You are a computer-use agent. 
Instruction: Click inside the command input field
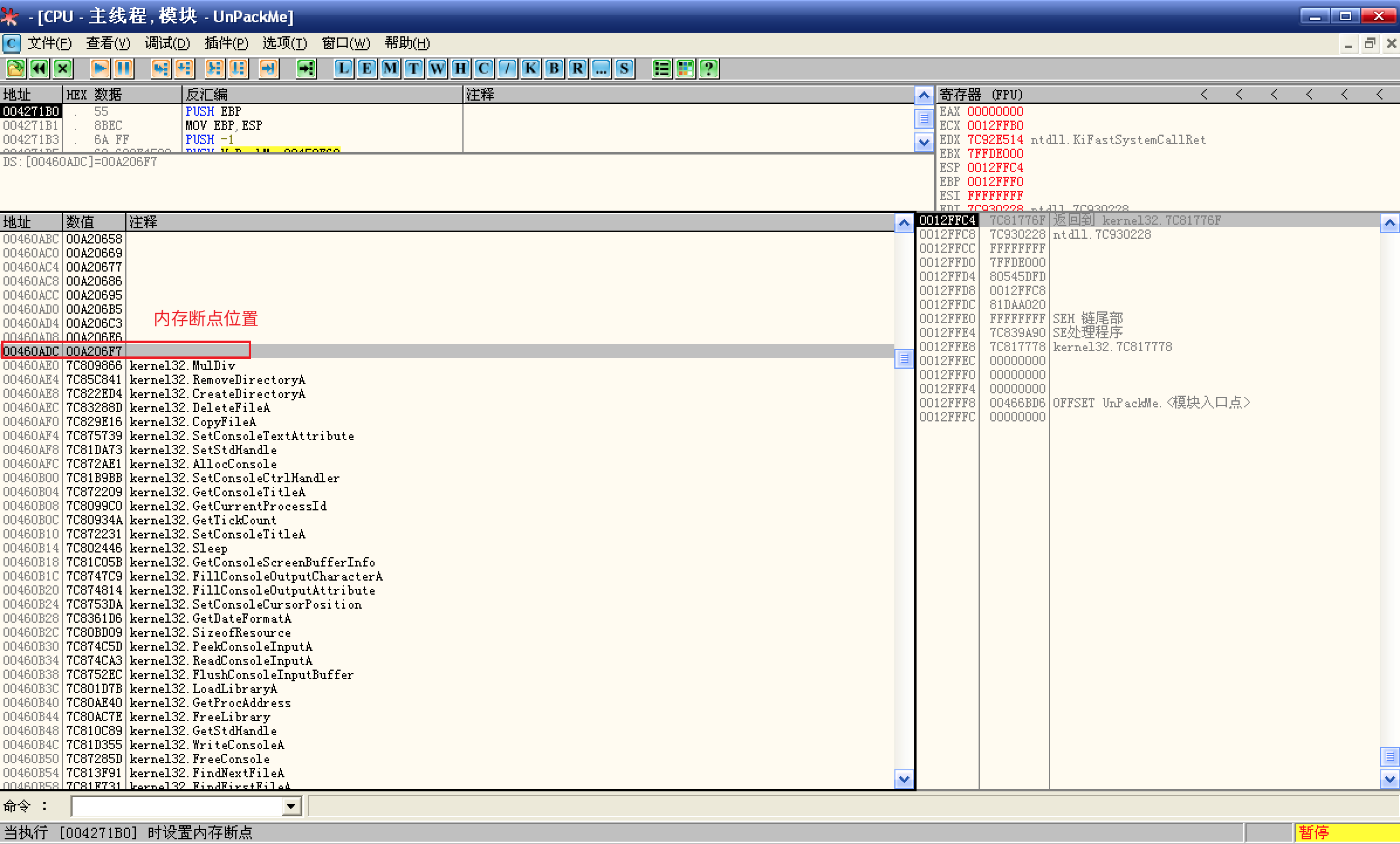176,807
